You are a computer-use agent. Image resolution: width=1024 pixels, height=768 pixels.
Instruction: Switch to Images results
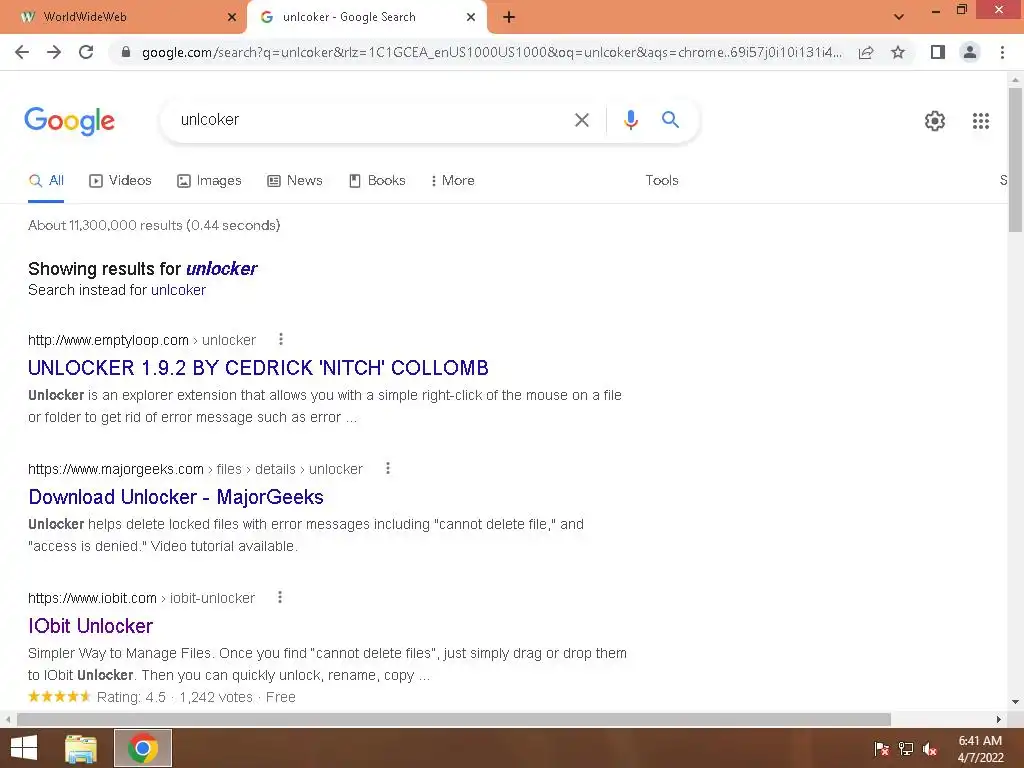tap(209, 181)
